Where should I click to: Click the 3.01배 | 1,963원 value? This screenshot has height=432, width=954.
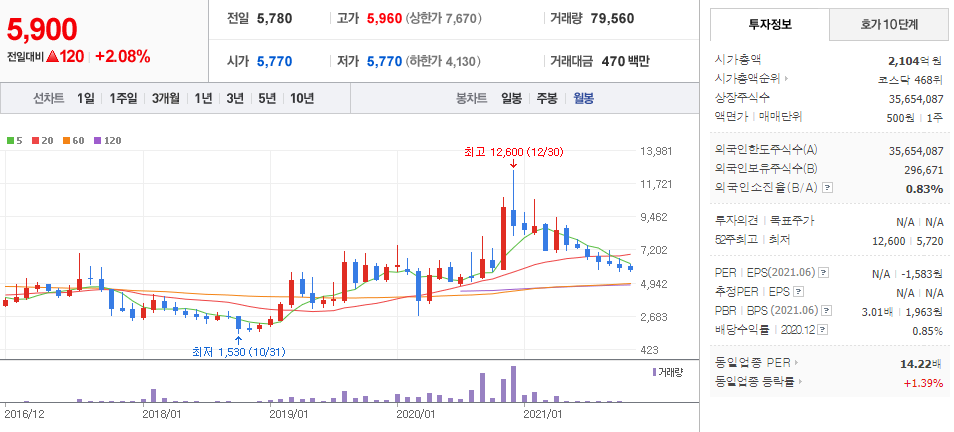pyautogui.click(x=903, y=311)
